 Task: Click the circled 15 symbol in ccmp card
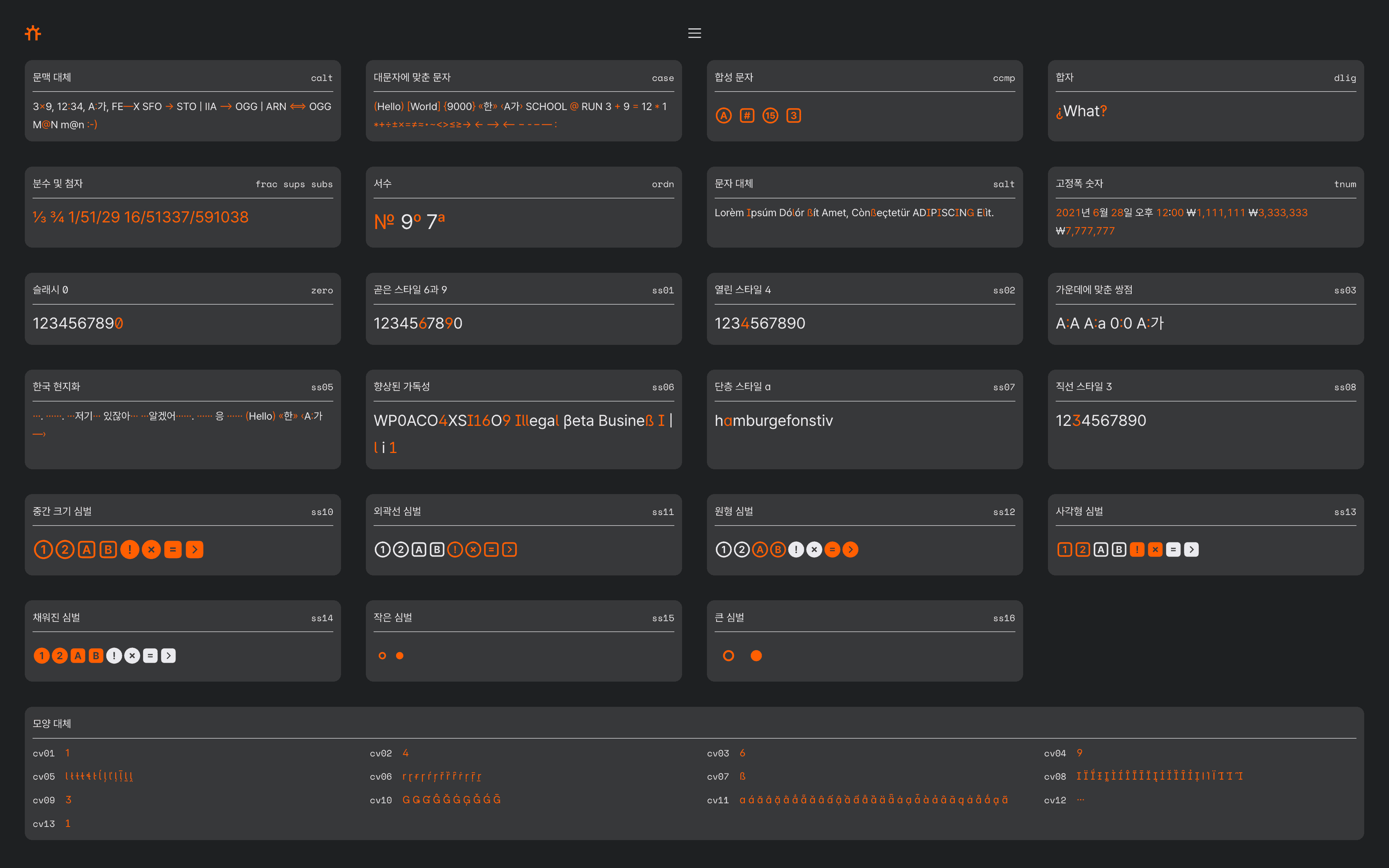click(x=770, y=115)
